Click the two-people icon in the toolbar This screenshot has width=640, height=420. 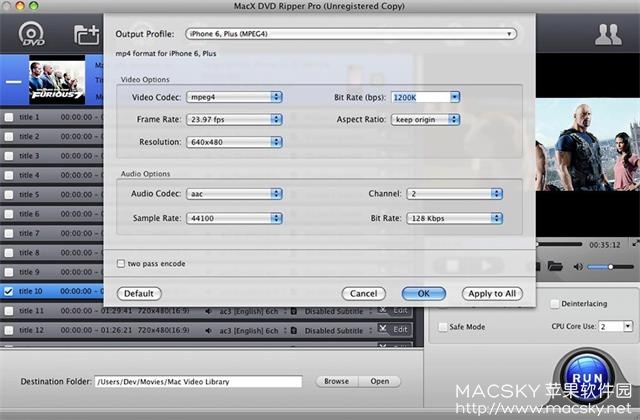(608, 34)
